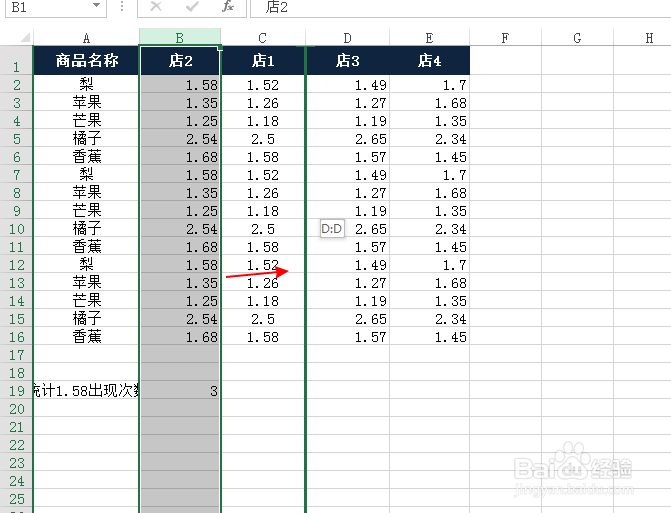Image resolution: width=671 pixels, height=513 pixels.
Task: Click value 2.54 in cell B5
Action: 180,139
